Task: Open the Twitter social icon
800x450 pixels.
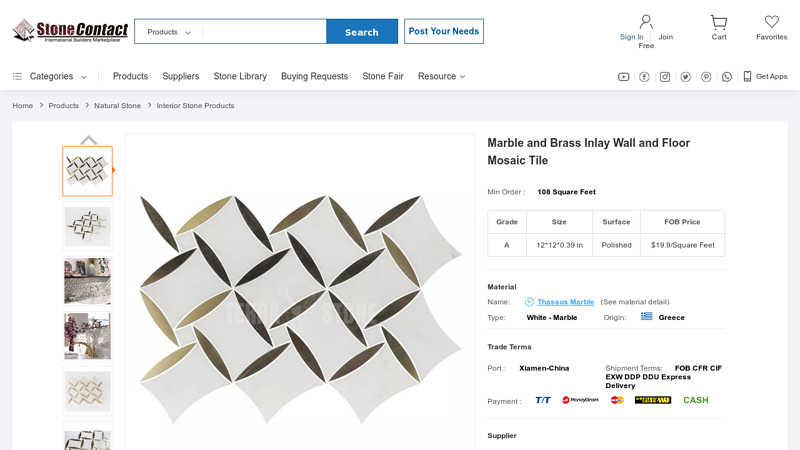Action: [x=685, y=77]
